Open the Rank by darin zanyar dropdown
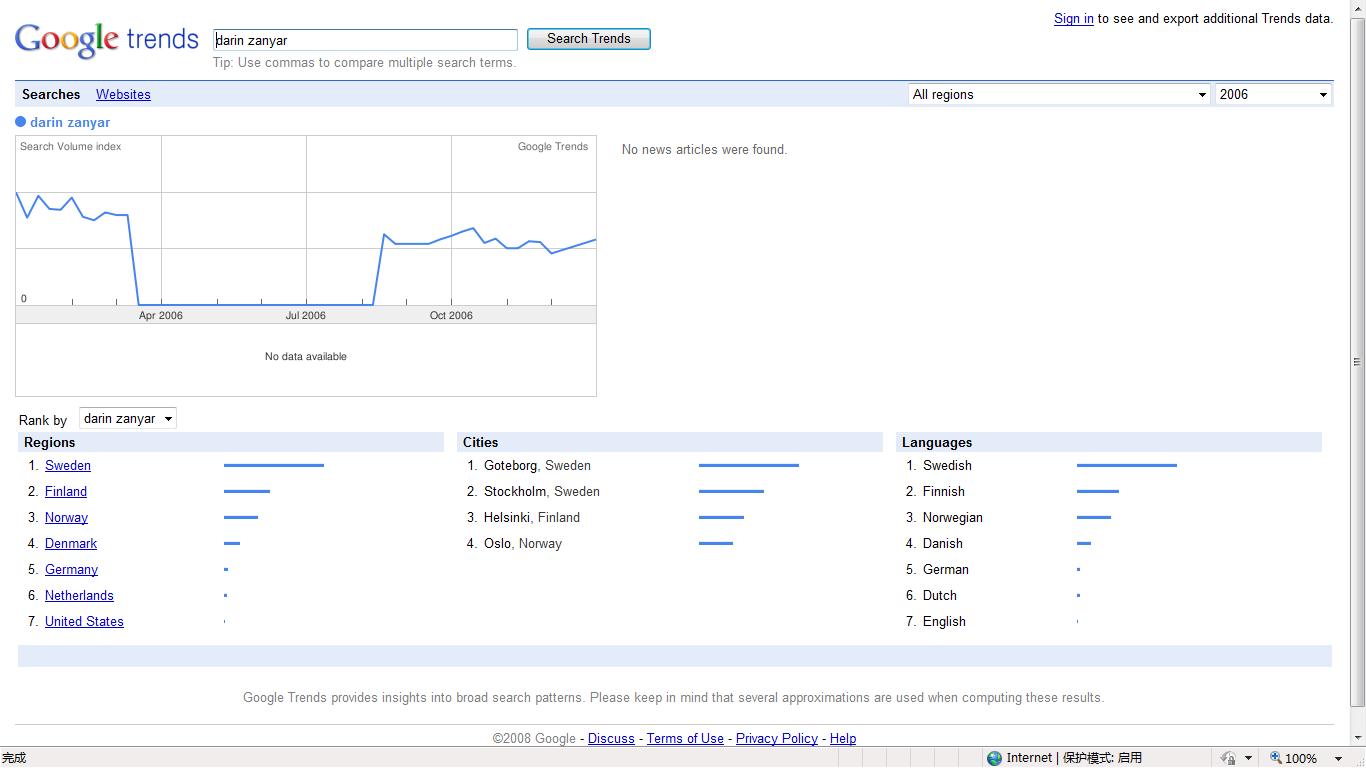 (128, 419)
